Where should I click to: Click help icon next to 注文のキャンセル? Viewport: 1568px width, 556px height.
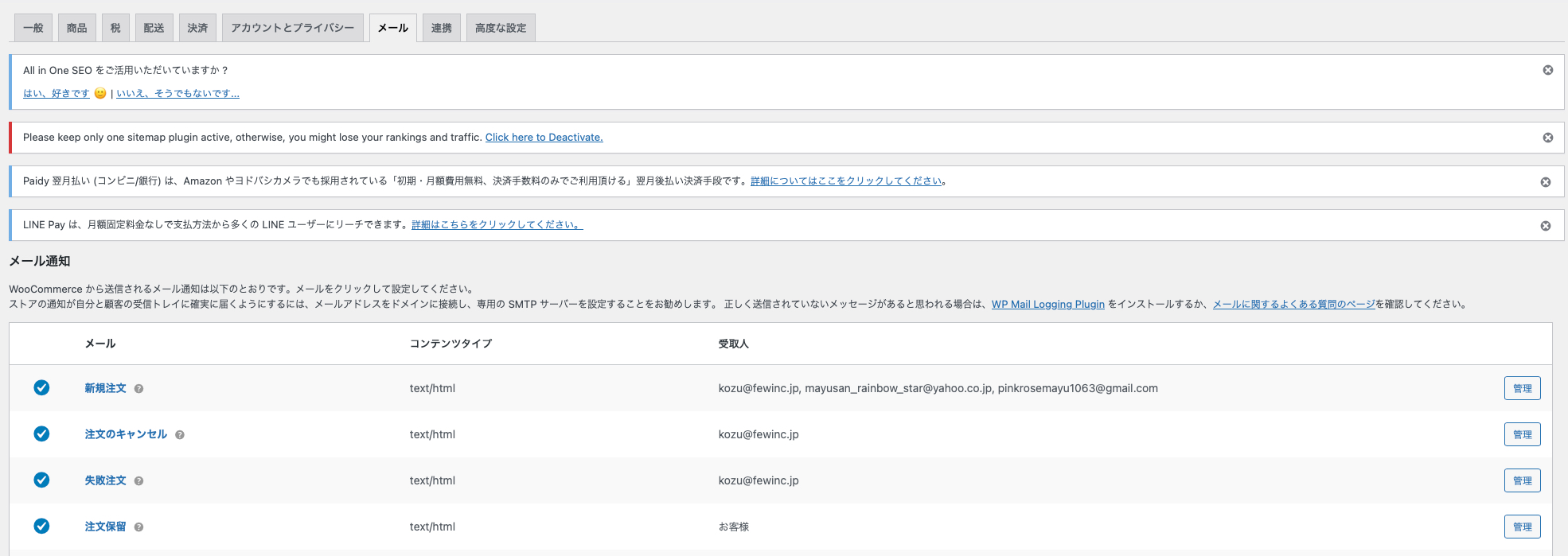(179, 435)
